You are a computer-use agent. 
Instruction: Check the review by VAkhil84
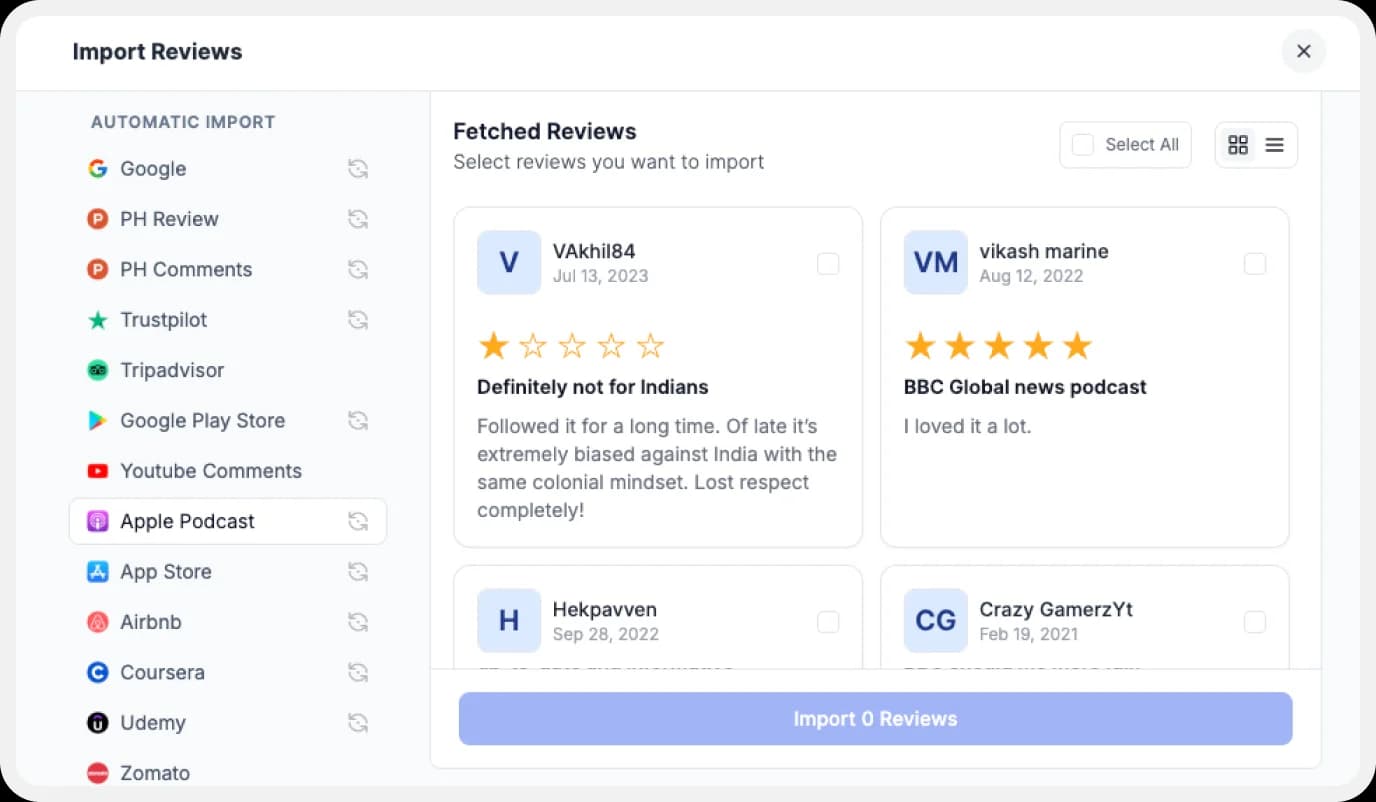828,264
